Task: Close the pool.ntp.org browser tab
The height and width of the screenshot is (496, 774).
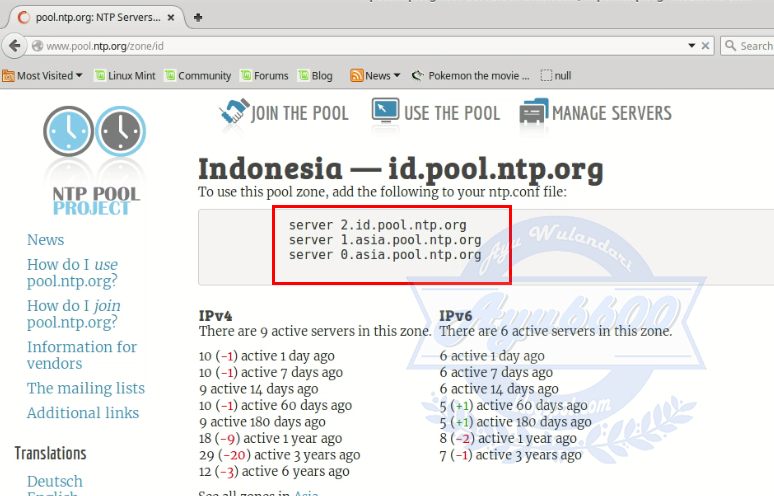Action: pos(171,17)
